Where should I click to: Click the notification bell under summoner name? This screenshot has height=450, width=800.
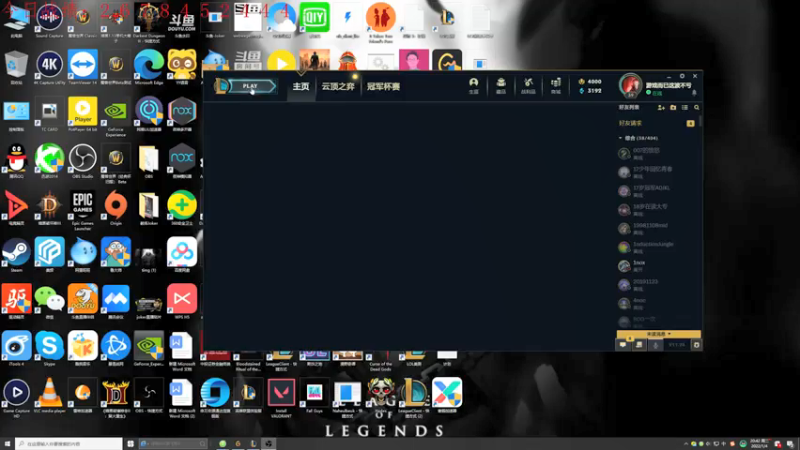(x=694, y=93)
